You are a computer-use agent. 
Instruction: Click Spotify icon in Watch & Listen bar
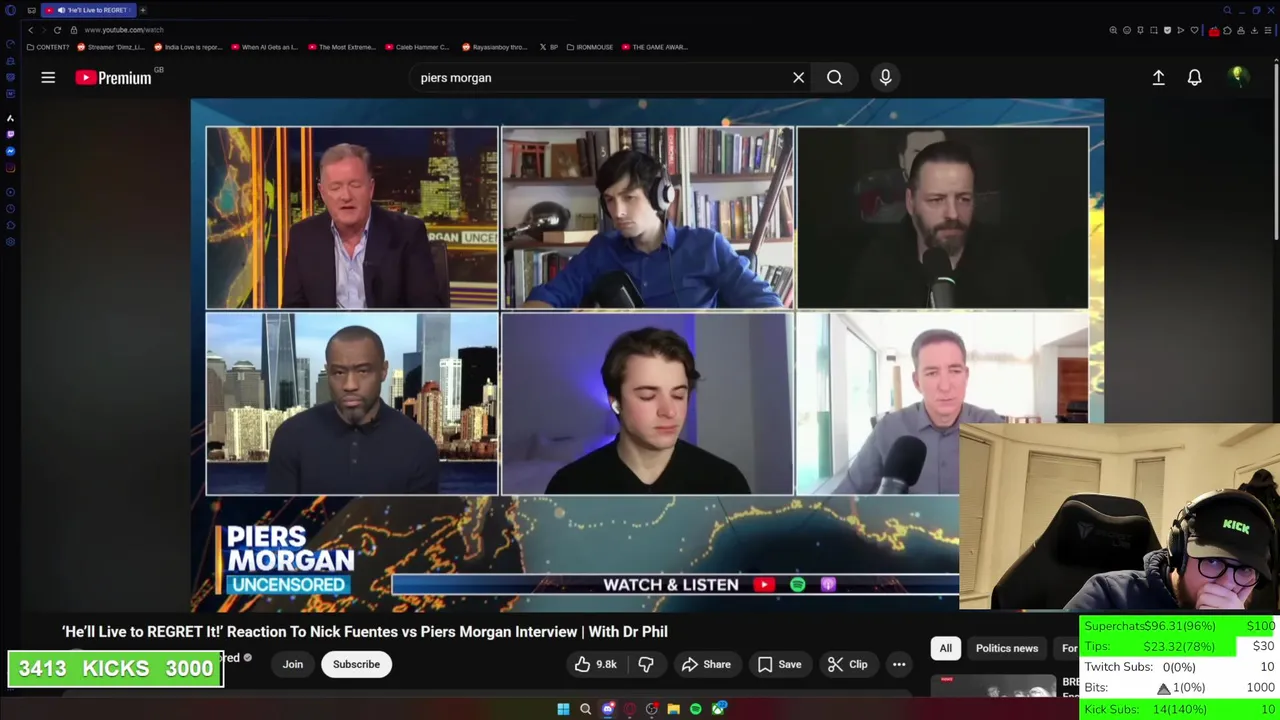point(797,584)
